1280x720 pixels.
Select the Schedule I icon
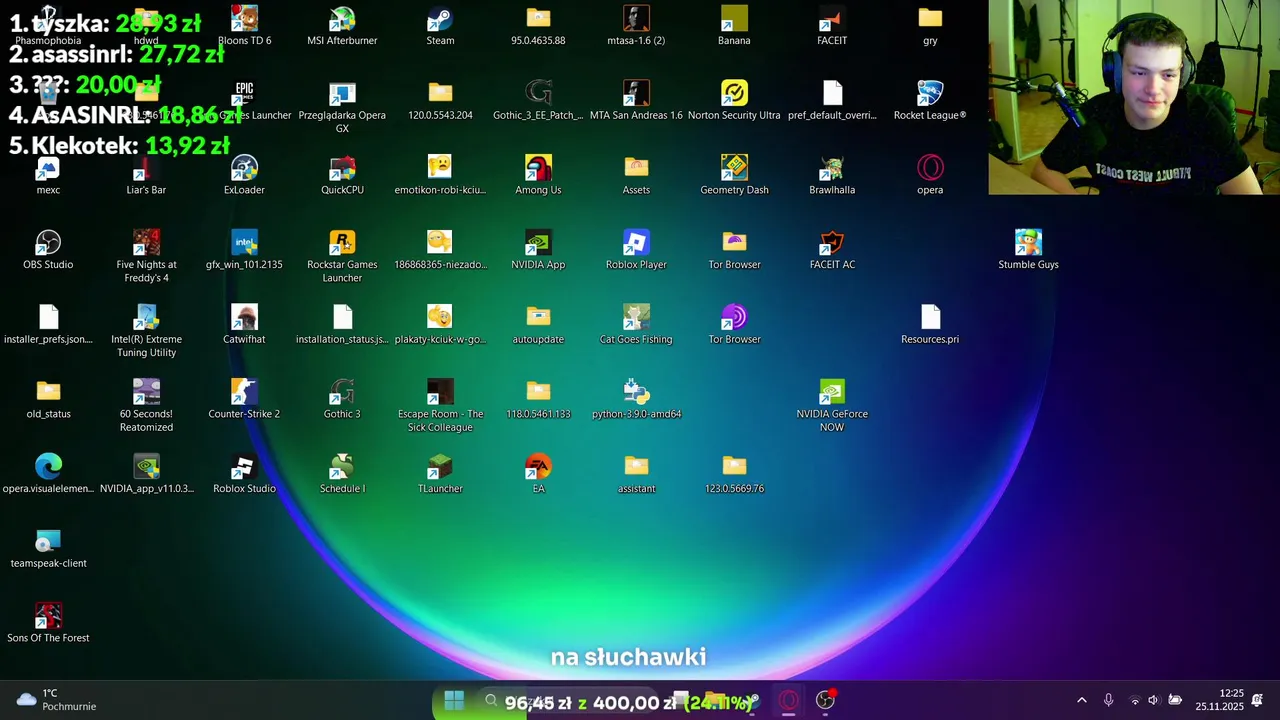click(x=342, y=474)
